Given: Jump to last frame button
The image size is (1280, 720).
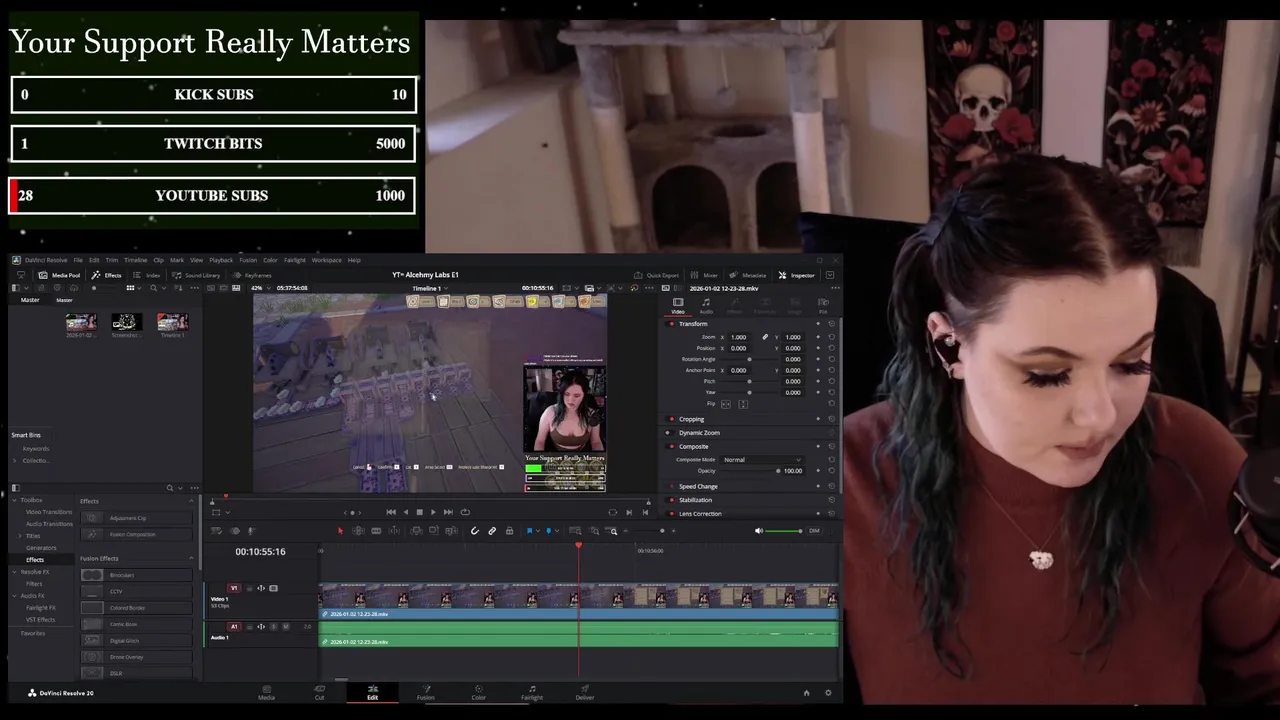Looking at the screenshot, I should [448, 512].
